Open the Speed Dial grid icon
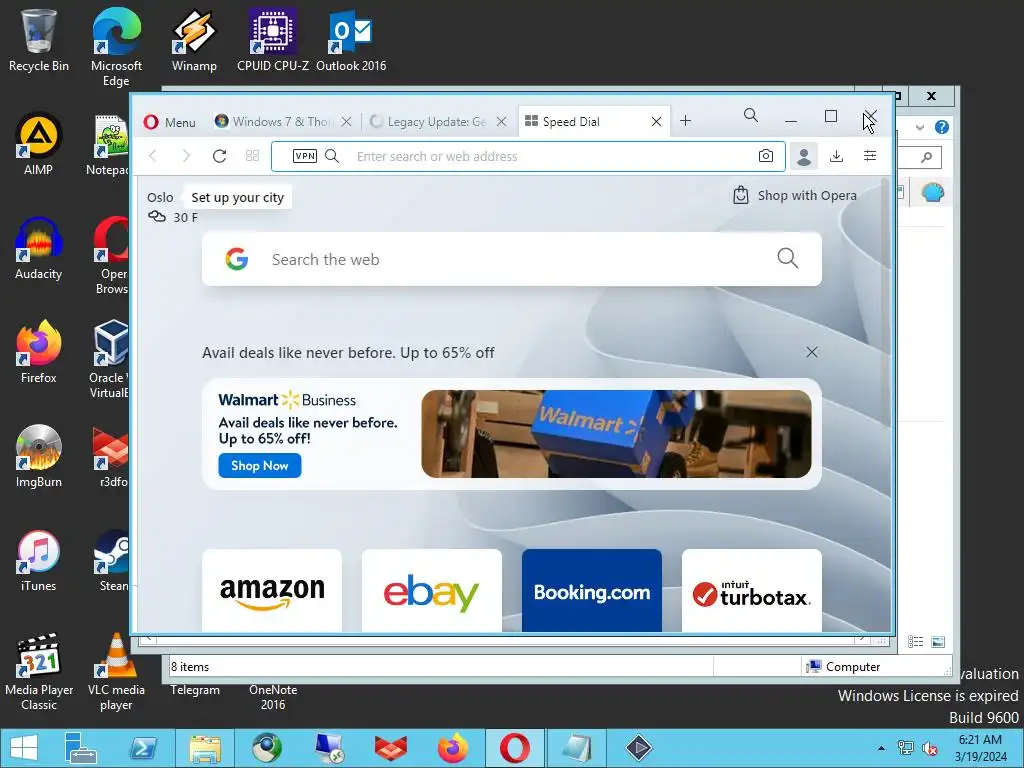Viewport: 1024px width, 768px height. (252, 156)
